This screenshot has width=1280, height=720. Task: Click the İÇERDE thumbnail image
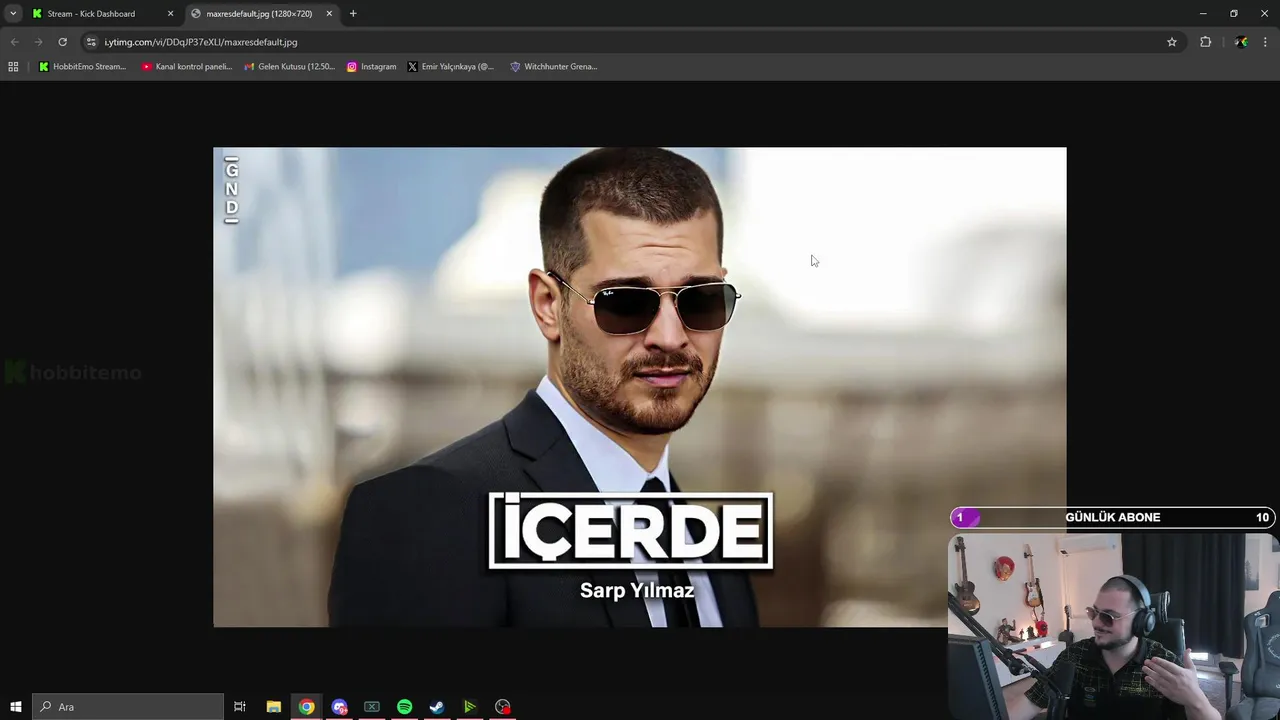(x=640, y=387)
